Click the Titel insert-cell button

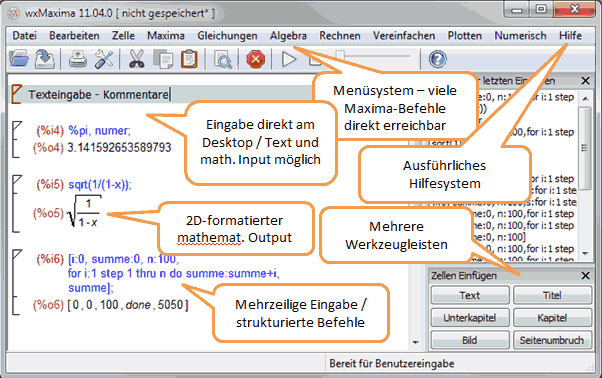[x=552, y=295]
